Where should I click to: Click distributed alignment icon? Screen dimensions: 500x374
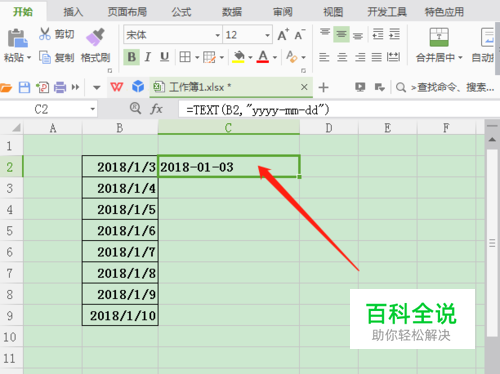[x=393, y=57]
